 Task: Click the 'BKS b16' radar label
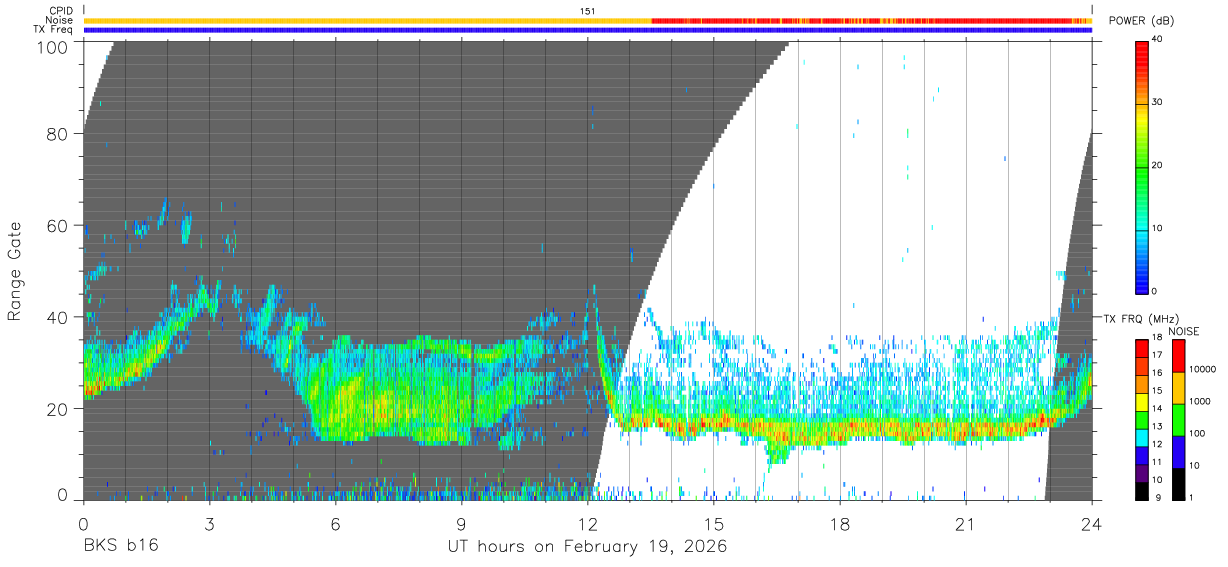tap(120, 546)
